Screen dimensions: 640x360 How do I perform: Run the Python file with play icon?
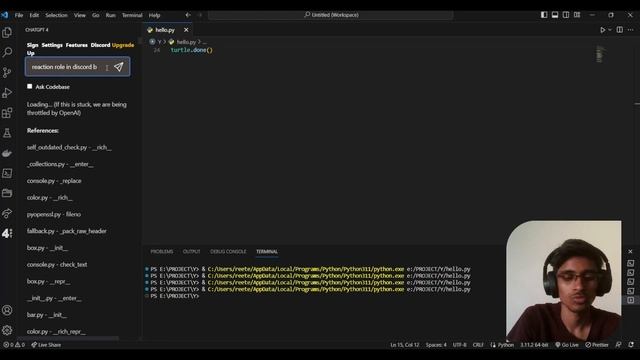coord(602,30)
